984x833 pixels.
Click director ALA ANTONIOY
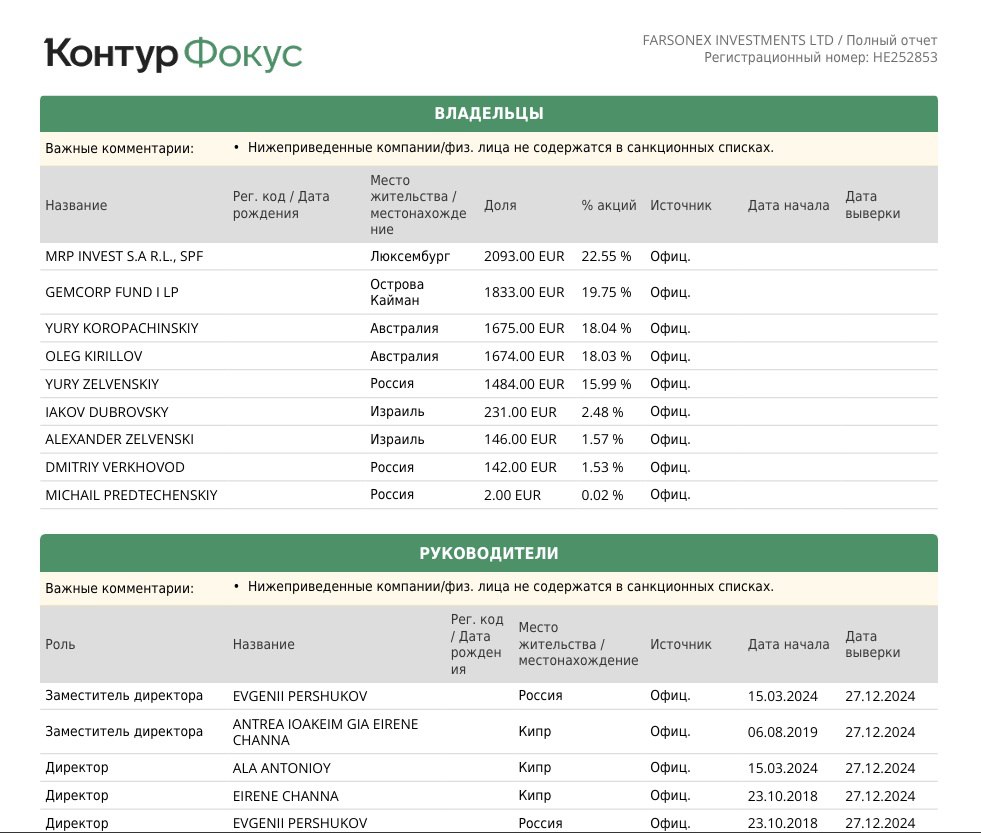click(281, 768)
